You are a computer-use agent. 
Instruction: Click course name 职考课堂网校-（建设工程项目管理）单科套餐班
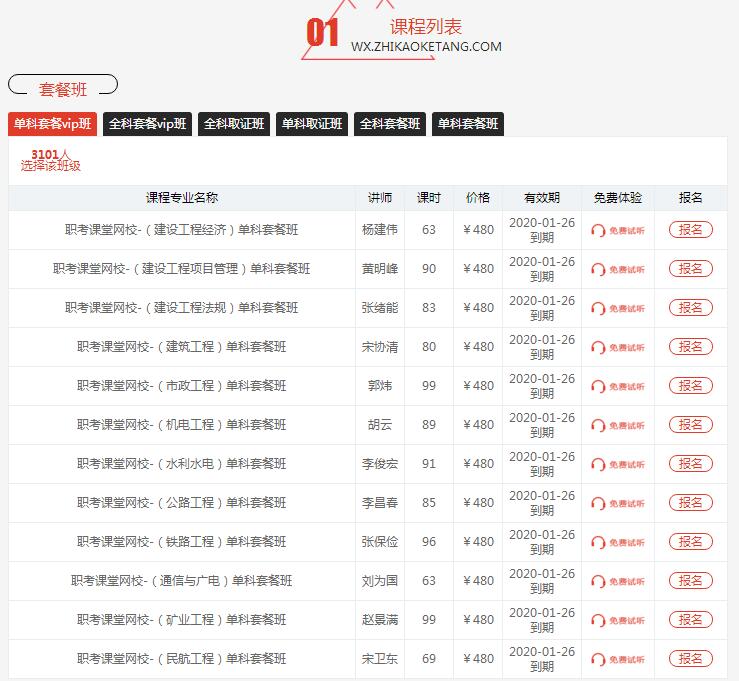pos(181,269)
